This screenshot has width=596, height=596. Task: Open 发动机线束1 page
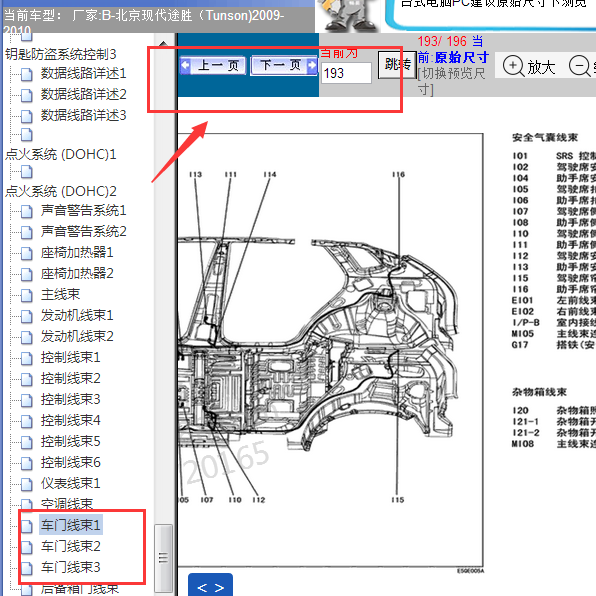[x=77, y=315]
